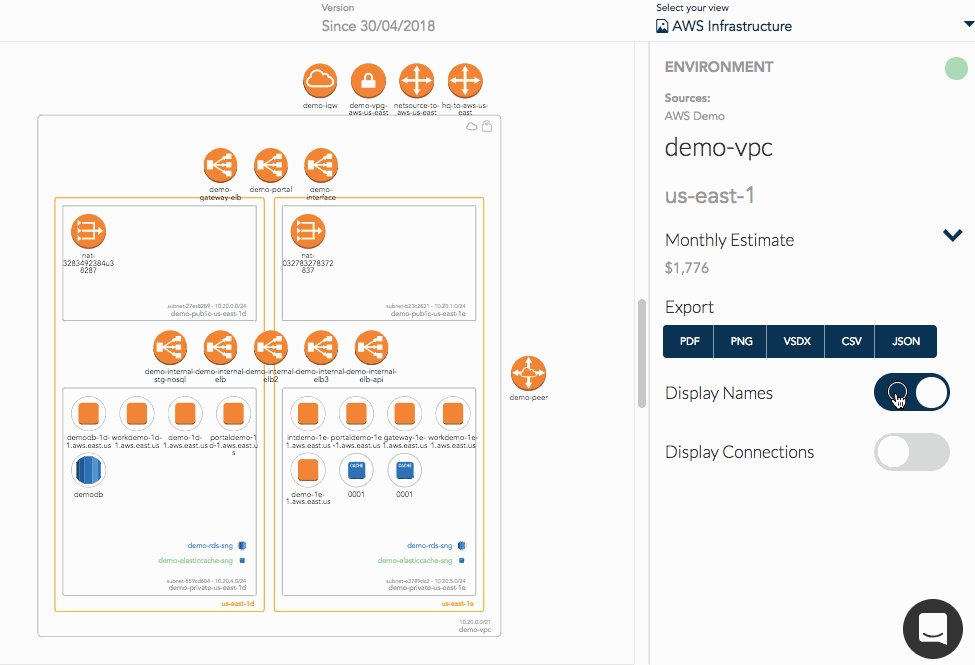
Task: Click the demo-internal-elb3 load balancer icon
Action: pos(321,347)
